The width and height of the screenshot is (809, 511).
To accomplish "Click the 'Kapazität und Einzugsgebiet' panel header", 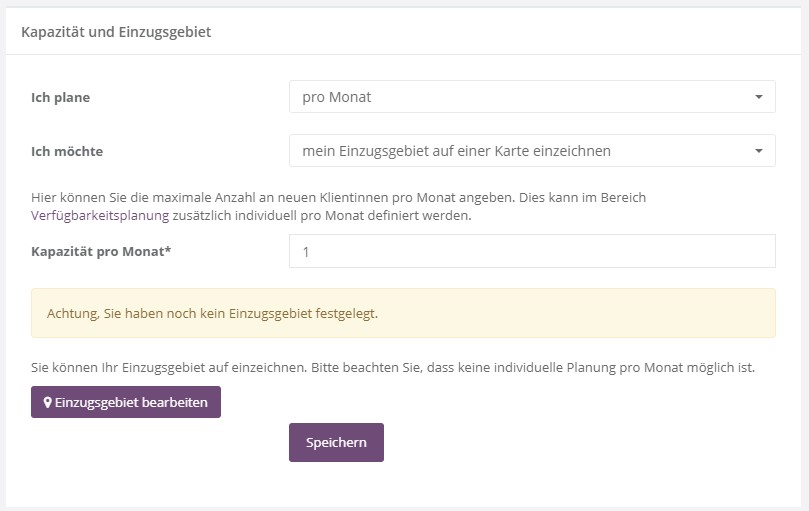I will tap(116, 32).
